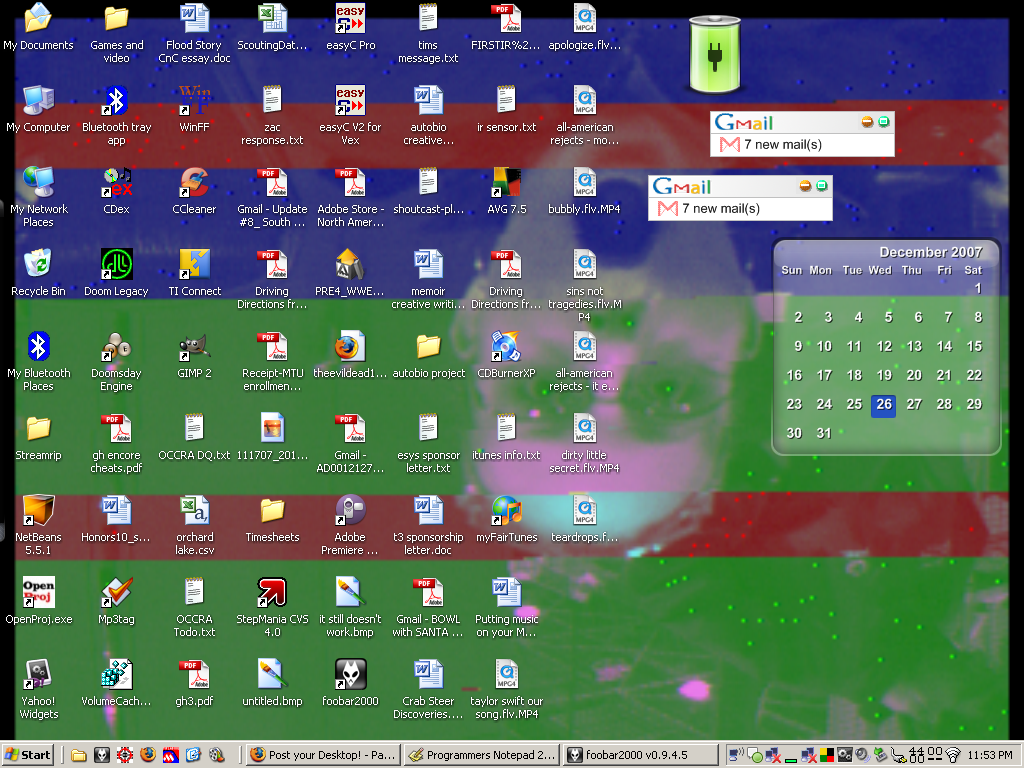This screenshot has width=1024, height=768.
Task: Open the AVG 7.5 shortcut
Action: point(506,182)
